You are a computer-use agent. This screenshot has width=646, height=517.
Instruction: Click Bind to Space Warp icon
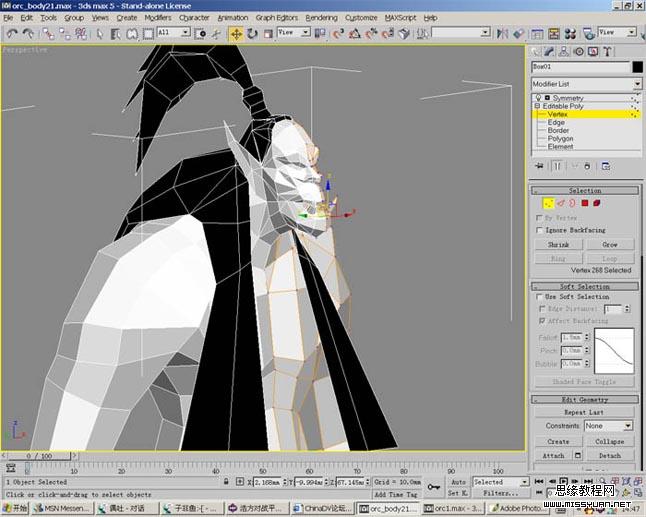[81, 34]
